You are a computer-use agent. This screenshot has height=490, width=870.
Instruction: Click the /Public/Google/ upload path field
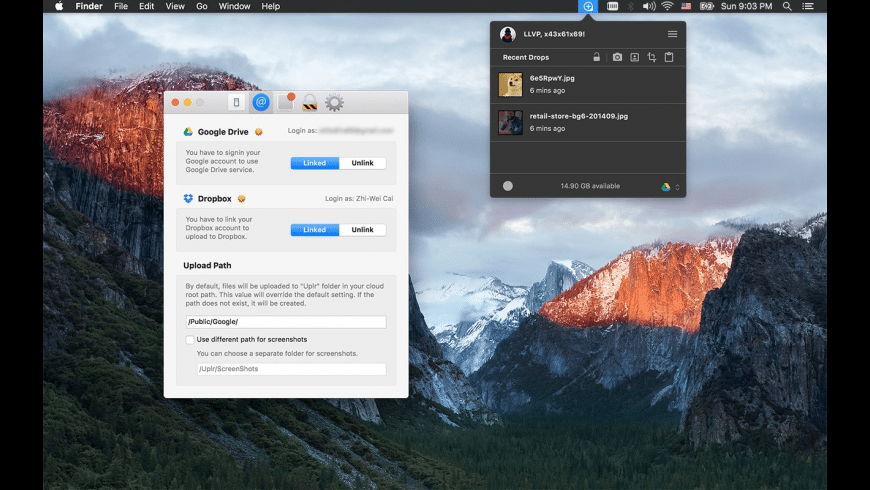point(286,321)
